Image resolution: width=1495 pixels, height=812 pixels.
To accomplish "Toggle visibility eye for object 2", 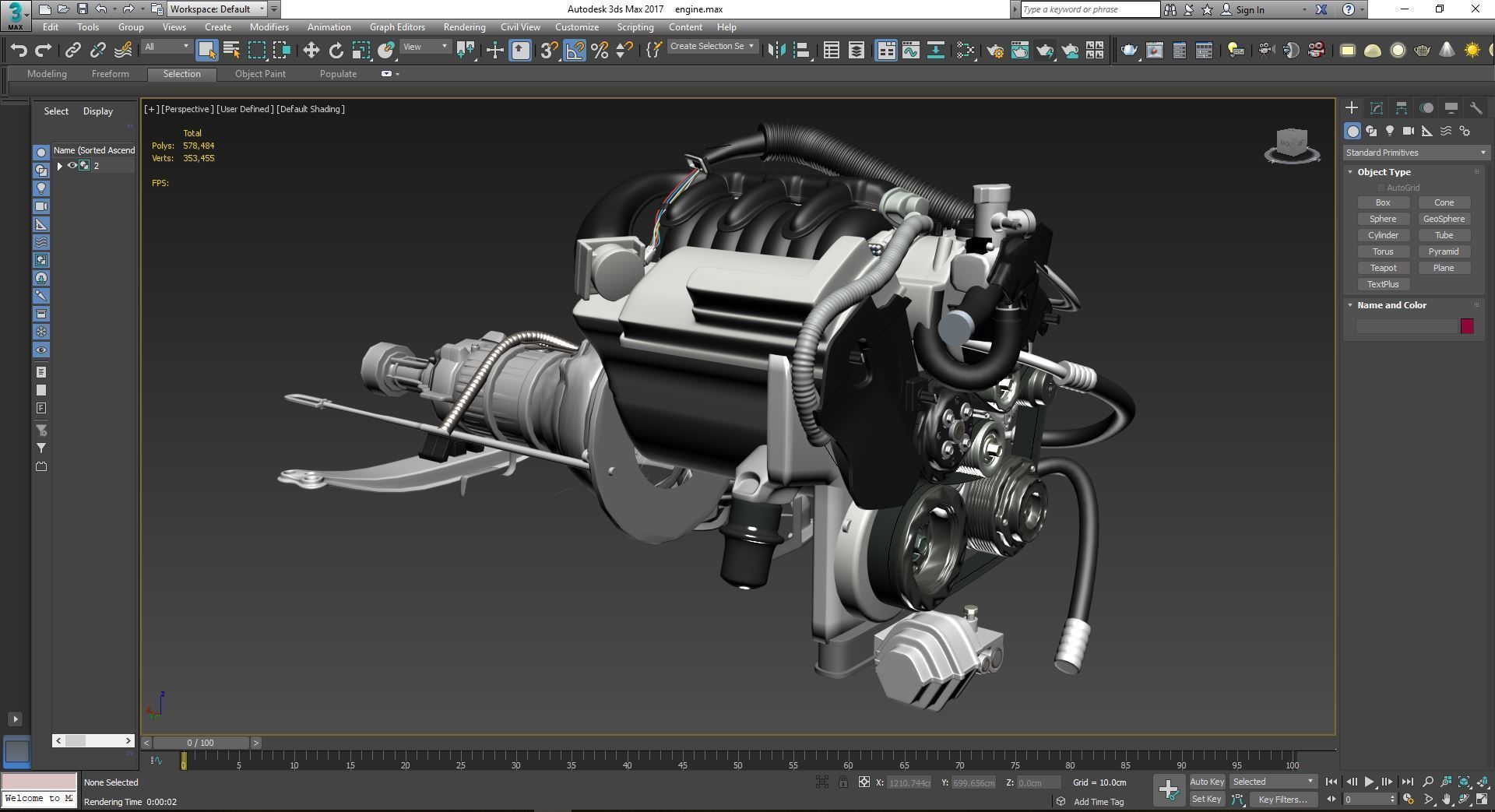I will coord(72,166).
